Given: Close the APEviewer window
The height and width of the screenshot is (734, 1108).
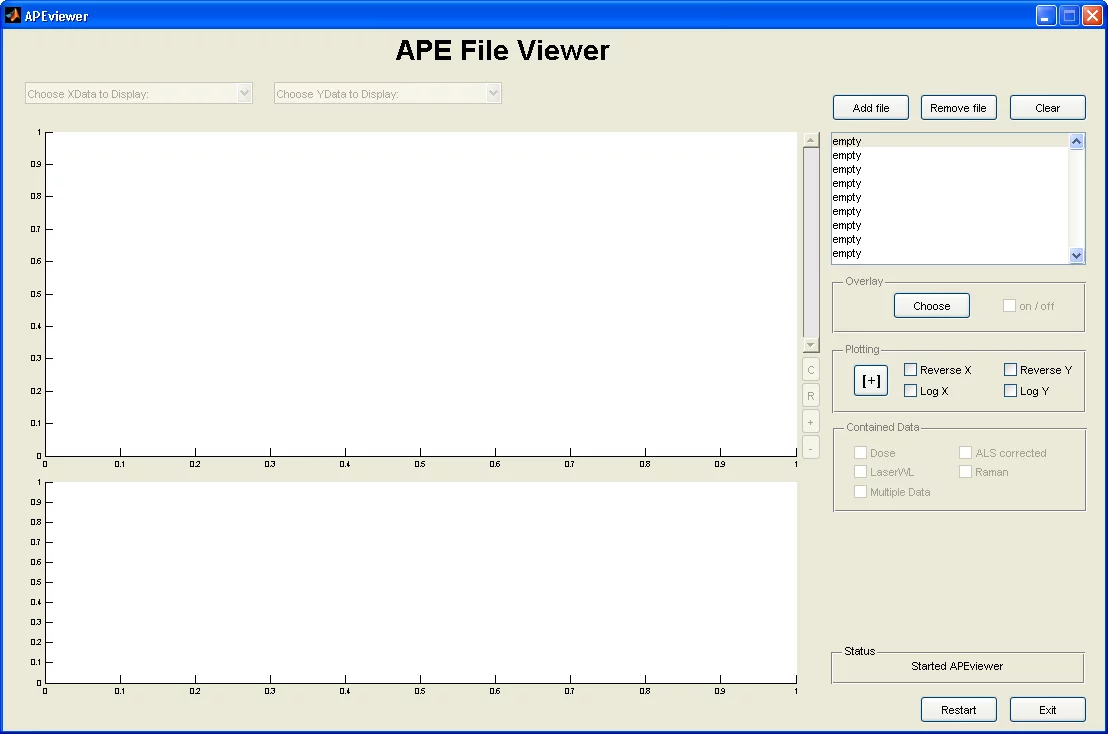Looking at the screenshot, I should tap(1092, 16).
